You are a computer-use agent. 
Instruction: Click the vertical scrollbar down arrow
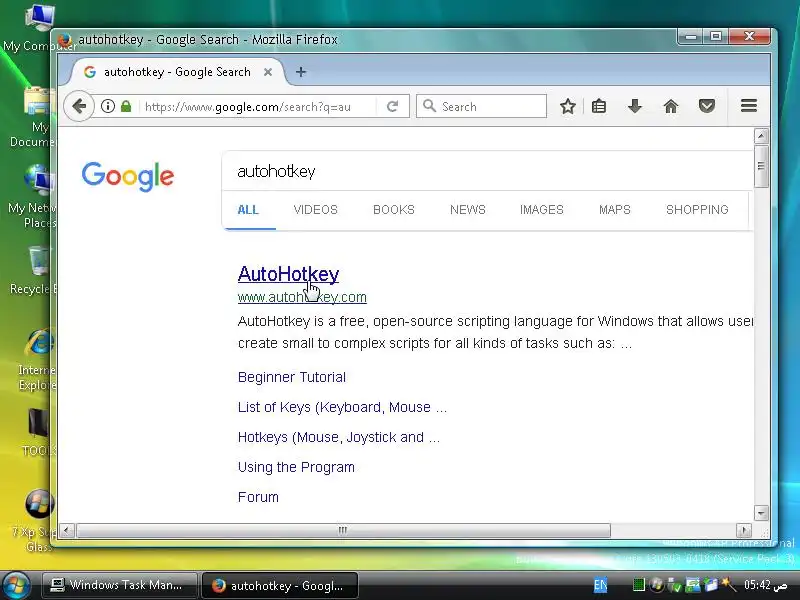click(x=761, y=513)
